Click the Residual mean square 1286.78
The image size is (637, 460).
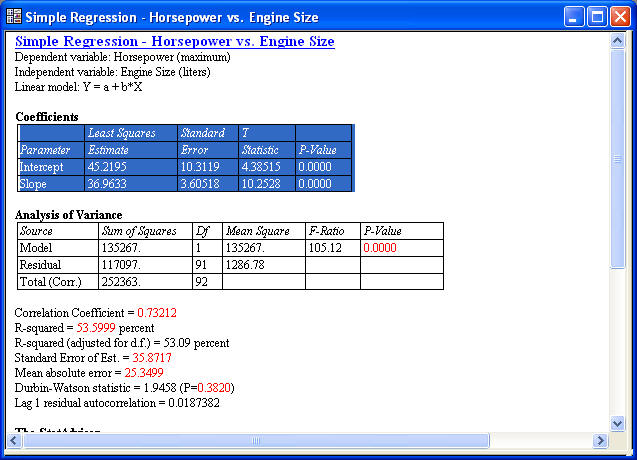(245, 265)
